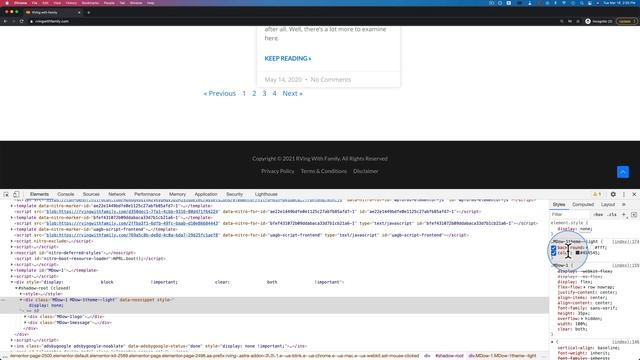Reload the page with the refresh icon
Viewport: 640px width, 360px height.
point(21,21)
